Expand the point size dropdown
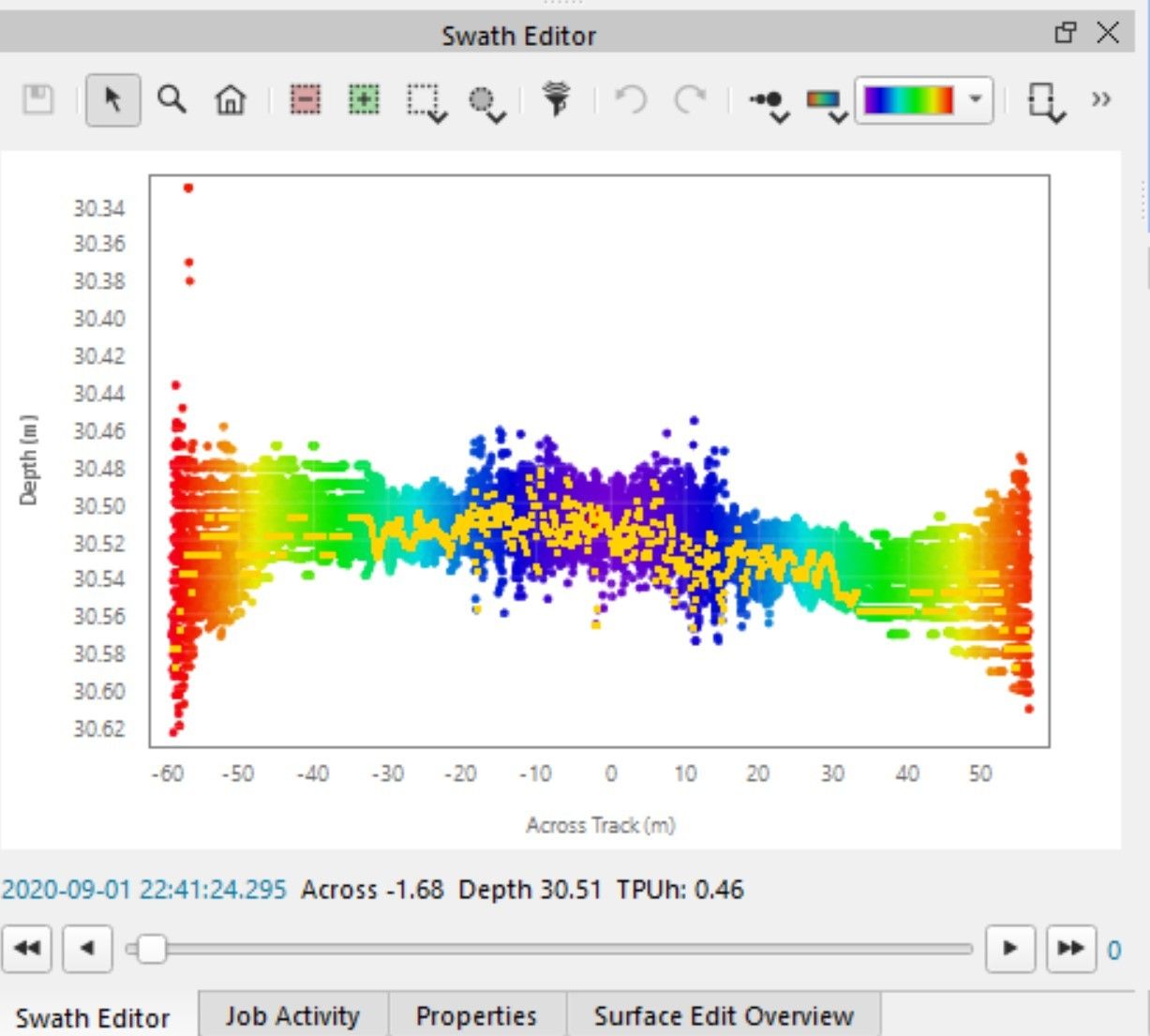The width and height of the screenshot is (1150, 1036). [770, 102]
